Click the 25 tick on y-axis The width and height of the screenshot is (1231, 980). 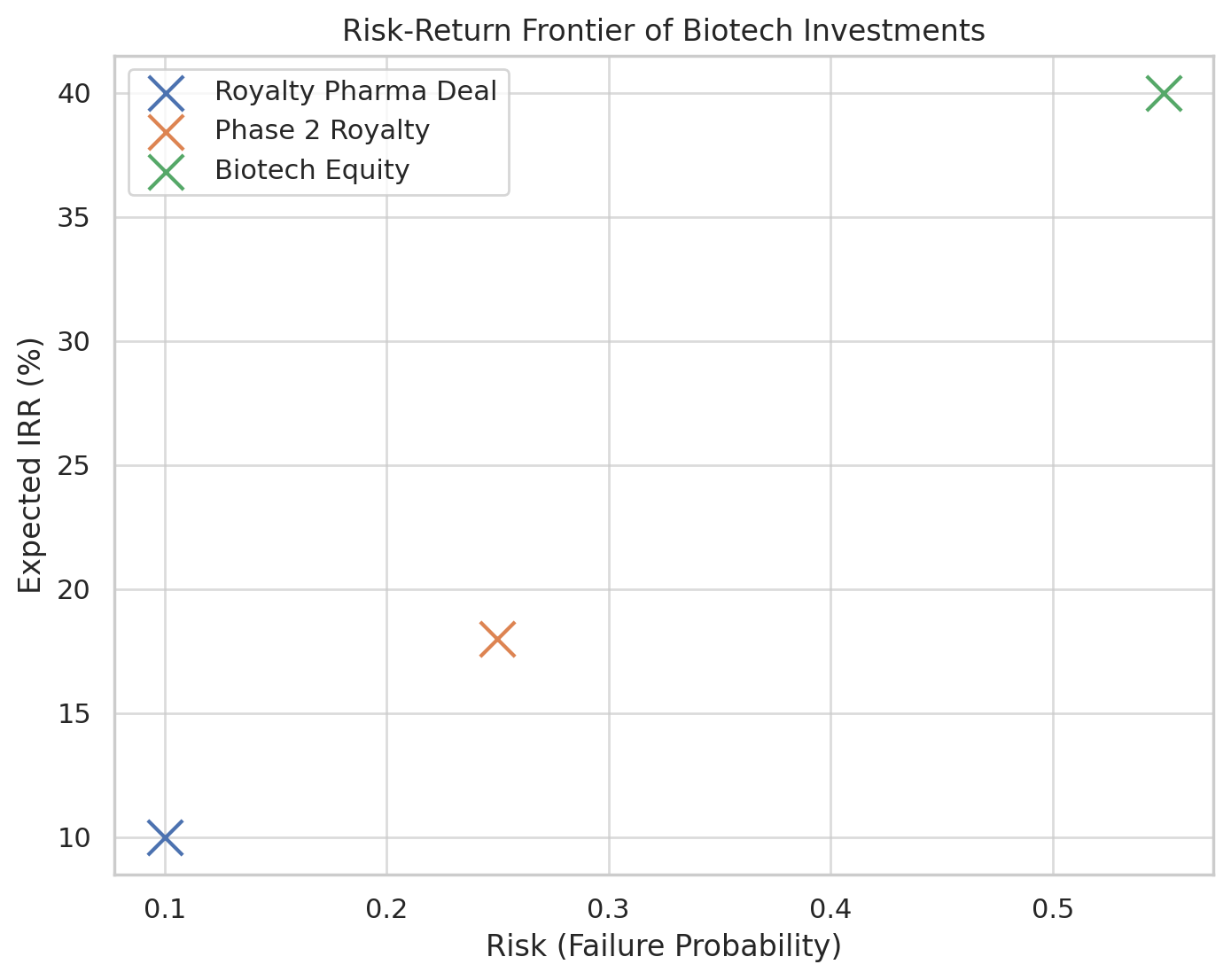click(x=76, y=466)
